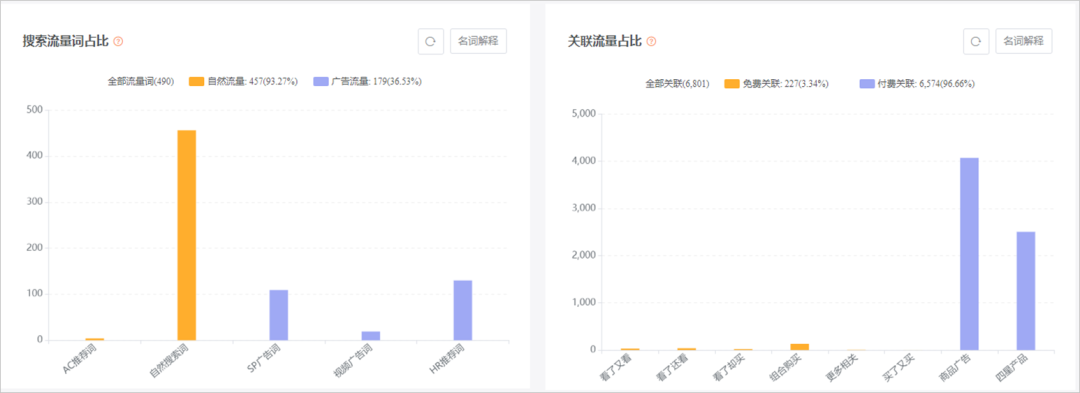Screen dimensions: 1080x393
Task: Click the 搜索流量词占比 panel title
Action: click(x=65, y=41)
